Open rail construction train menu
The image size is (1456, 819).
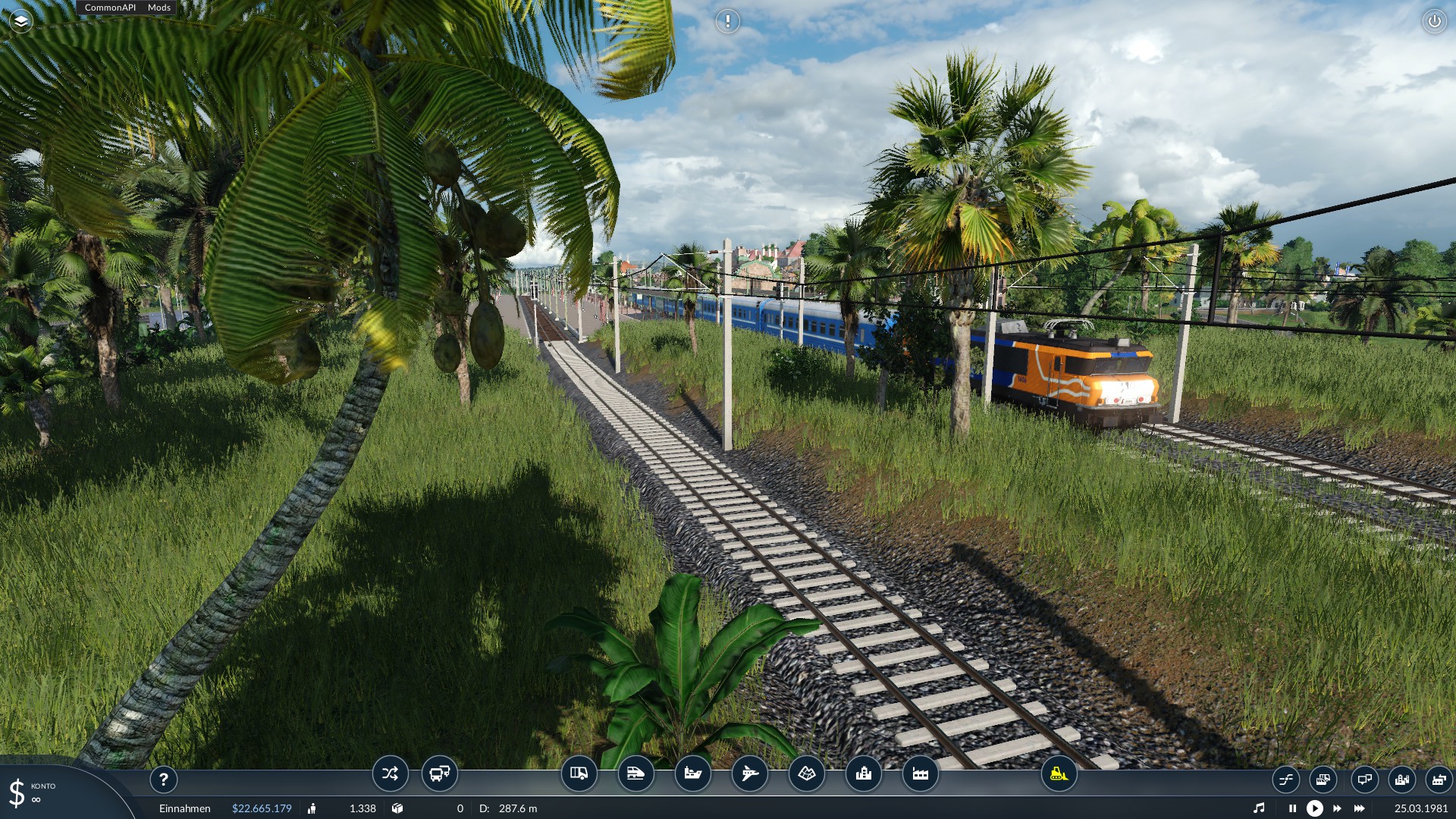click(635, 774)
